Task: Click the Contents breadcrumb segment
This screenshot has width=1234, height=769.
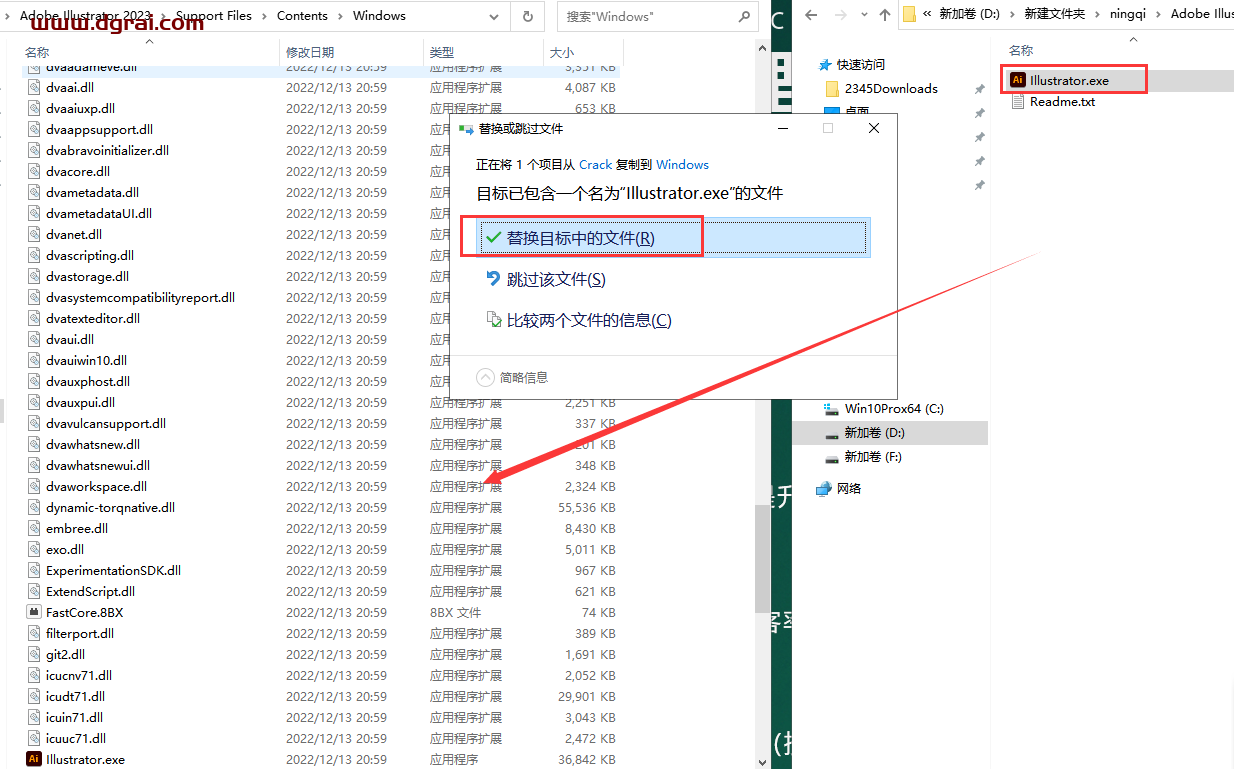Action: pos(302,16)
